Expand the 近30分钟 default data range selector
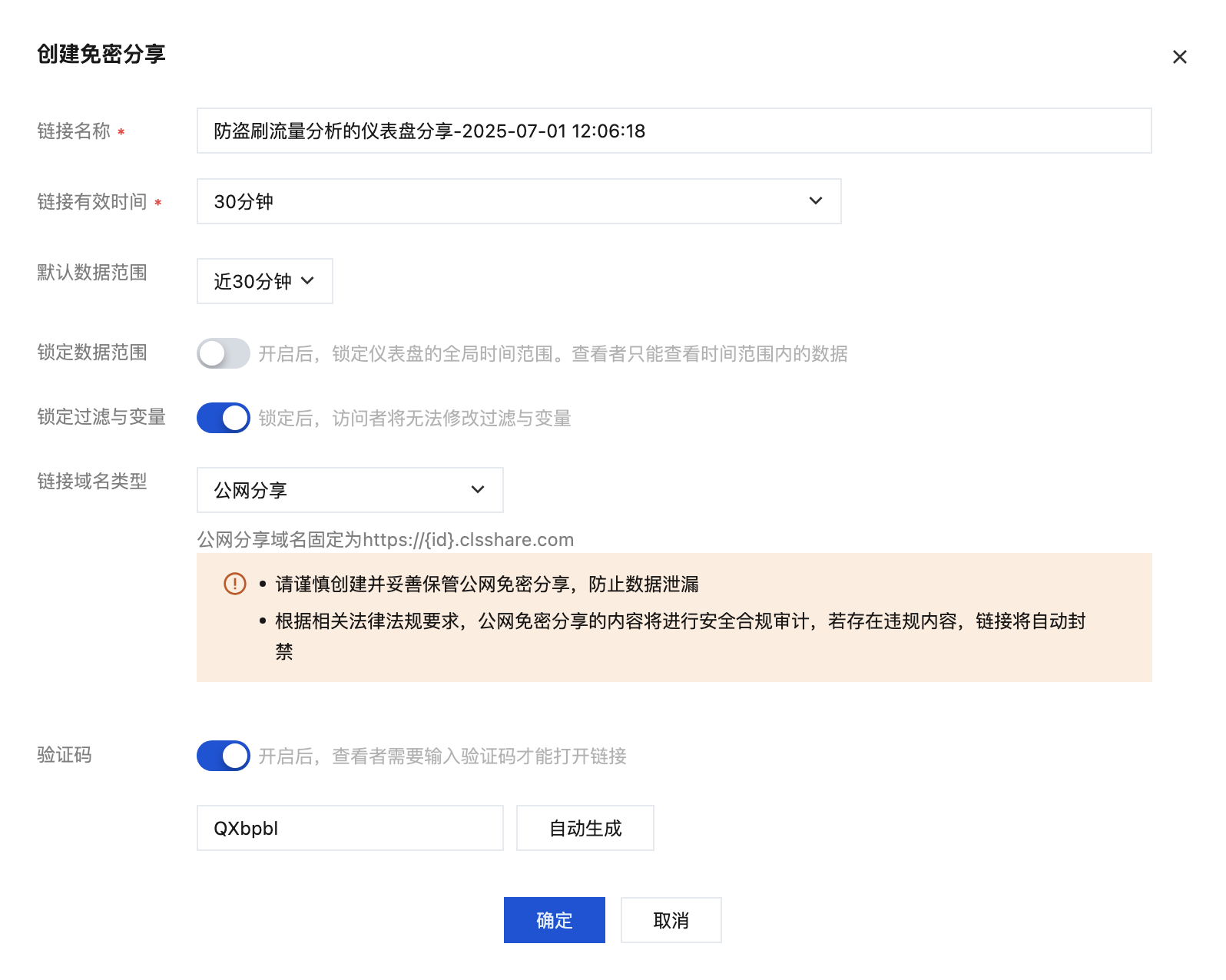 click(264, 281)
